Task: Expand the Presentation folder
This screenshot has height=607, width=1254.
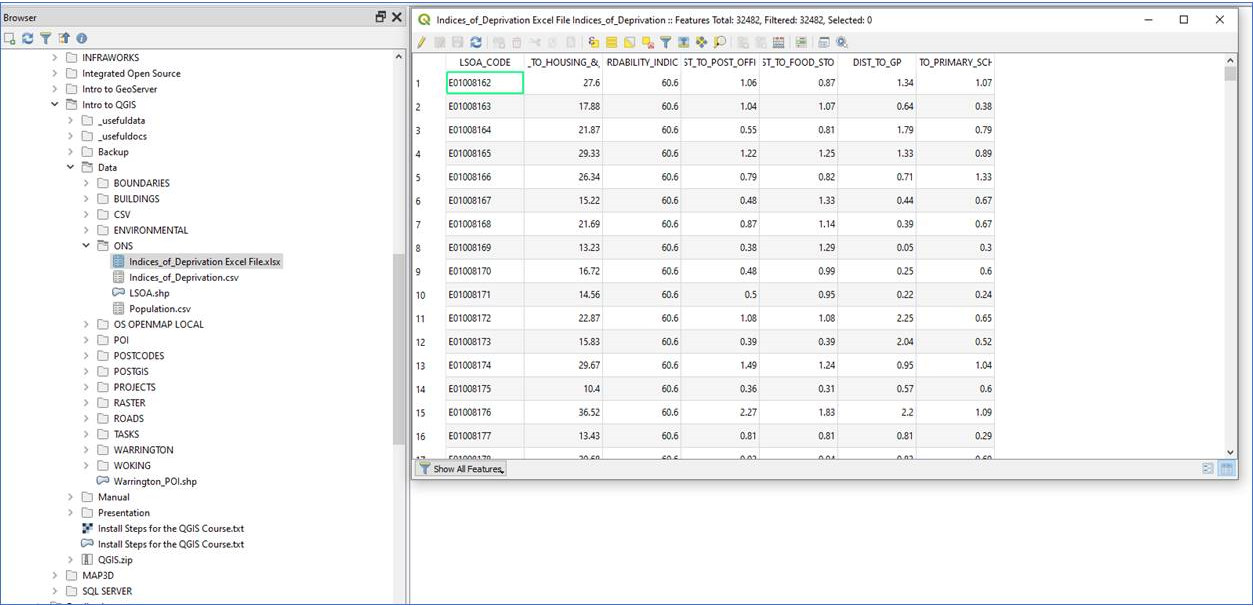Action: pos(71,513)
